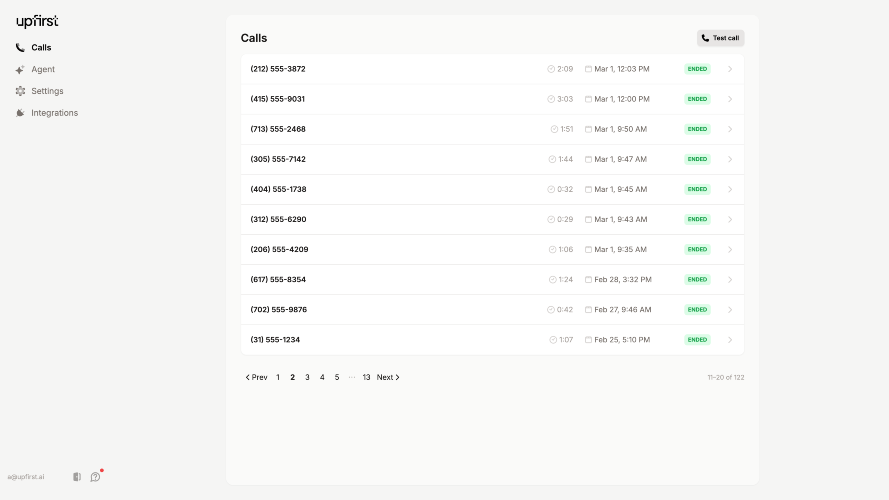
Task: Expand the (702) 555-9876 row chevron
Action: (730, 310)
